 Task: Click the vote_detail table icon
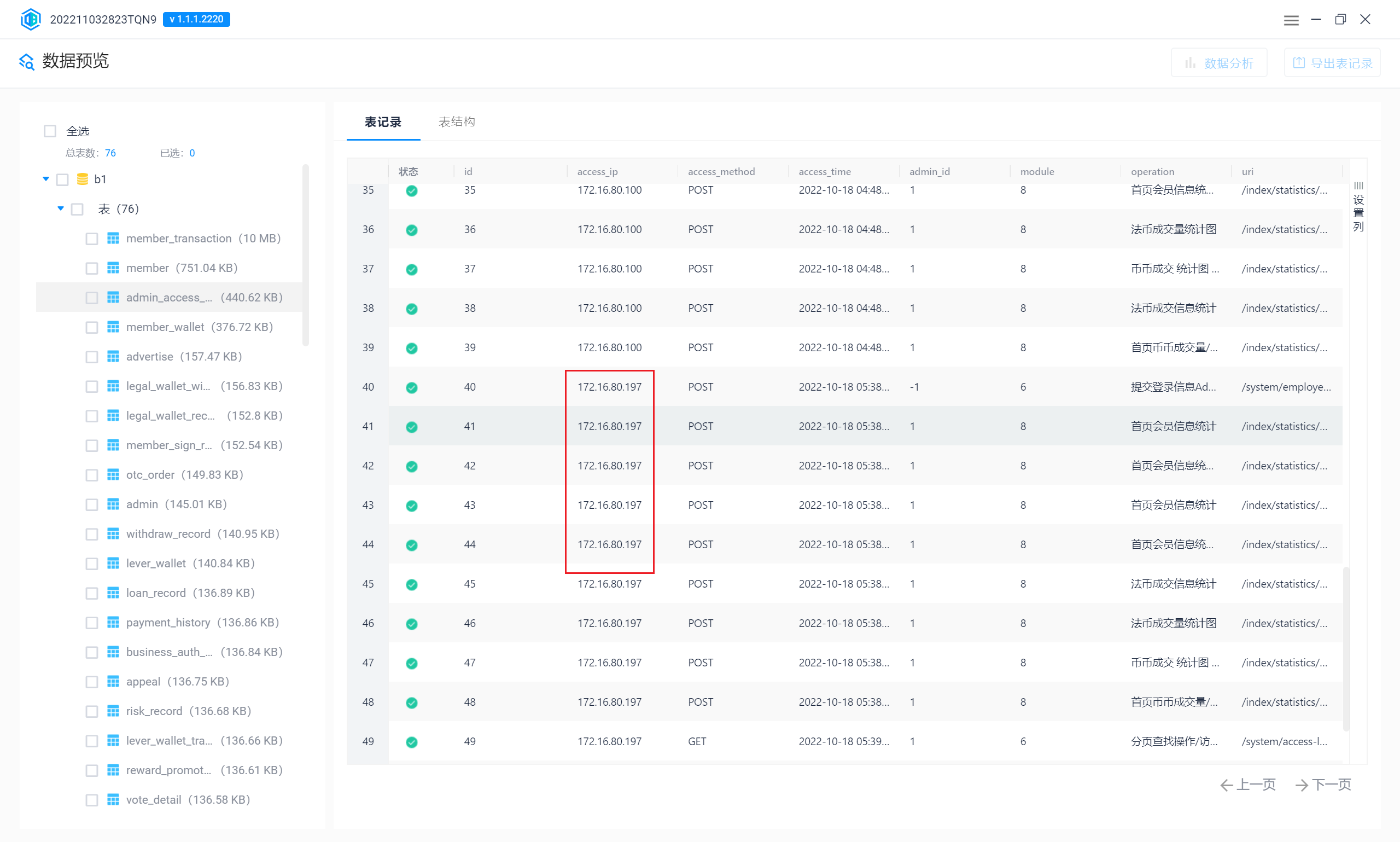point(113,799)
